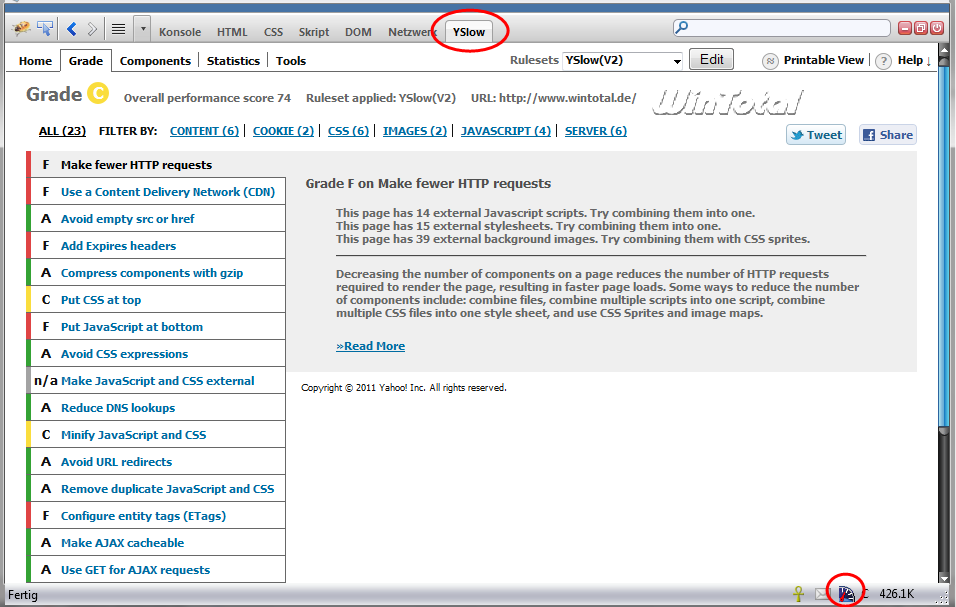956x607 pixels.
Task: Select Configure entity tags (ETags) rule
Action: click(x=156, y=516)
